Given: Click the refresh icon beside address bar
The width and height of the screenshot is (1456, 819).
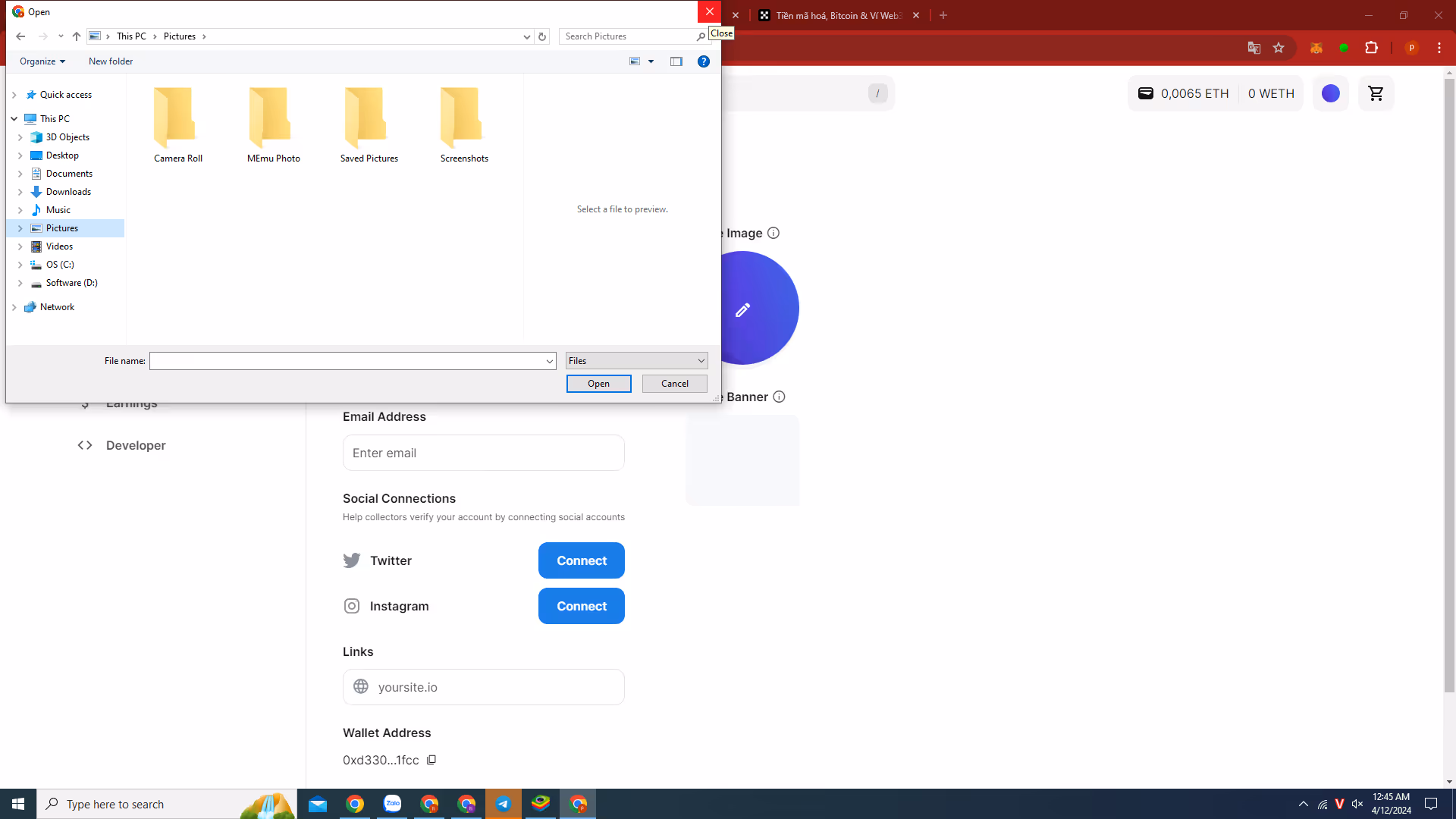Looking at the screenshot, I should pyautogui.click(x=542, y=36).
